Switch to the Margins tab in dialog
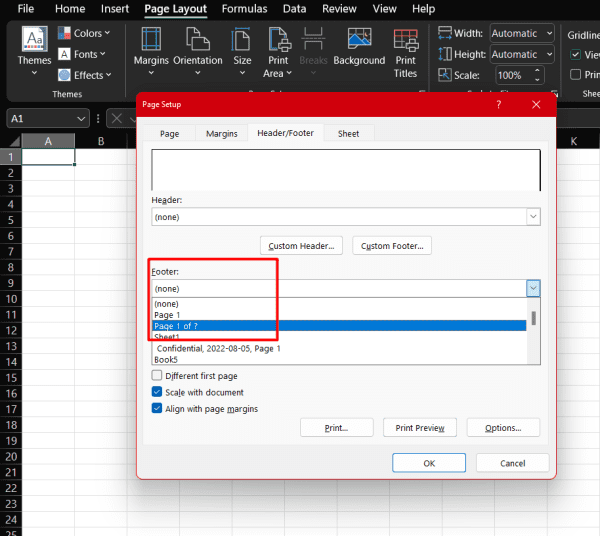Viewport: 600px width, 536px height. pyautogui.click(x=222, y=134)
